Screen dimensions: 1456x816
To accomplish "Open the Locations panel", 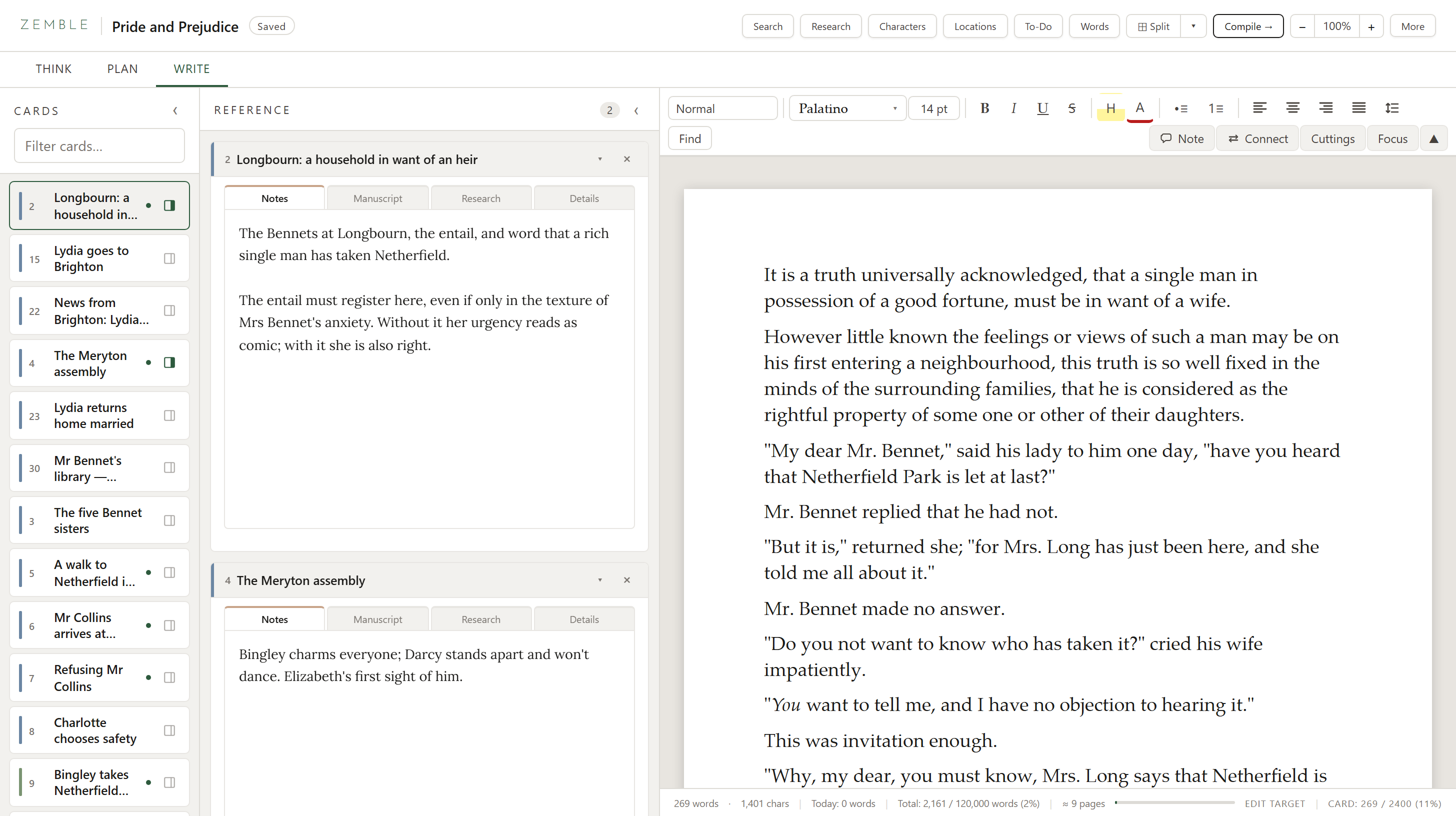I will pyautogui.click(x=975, y=26).
